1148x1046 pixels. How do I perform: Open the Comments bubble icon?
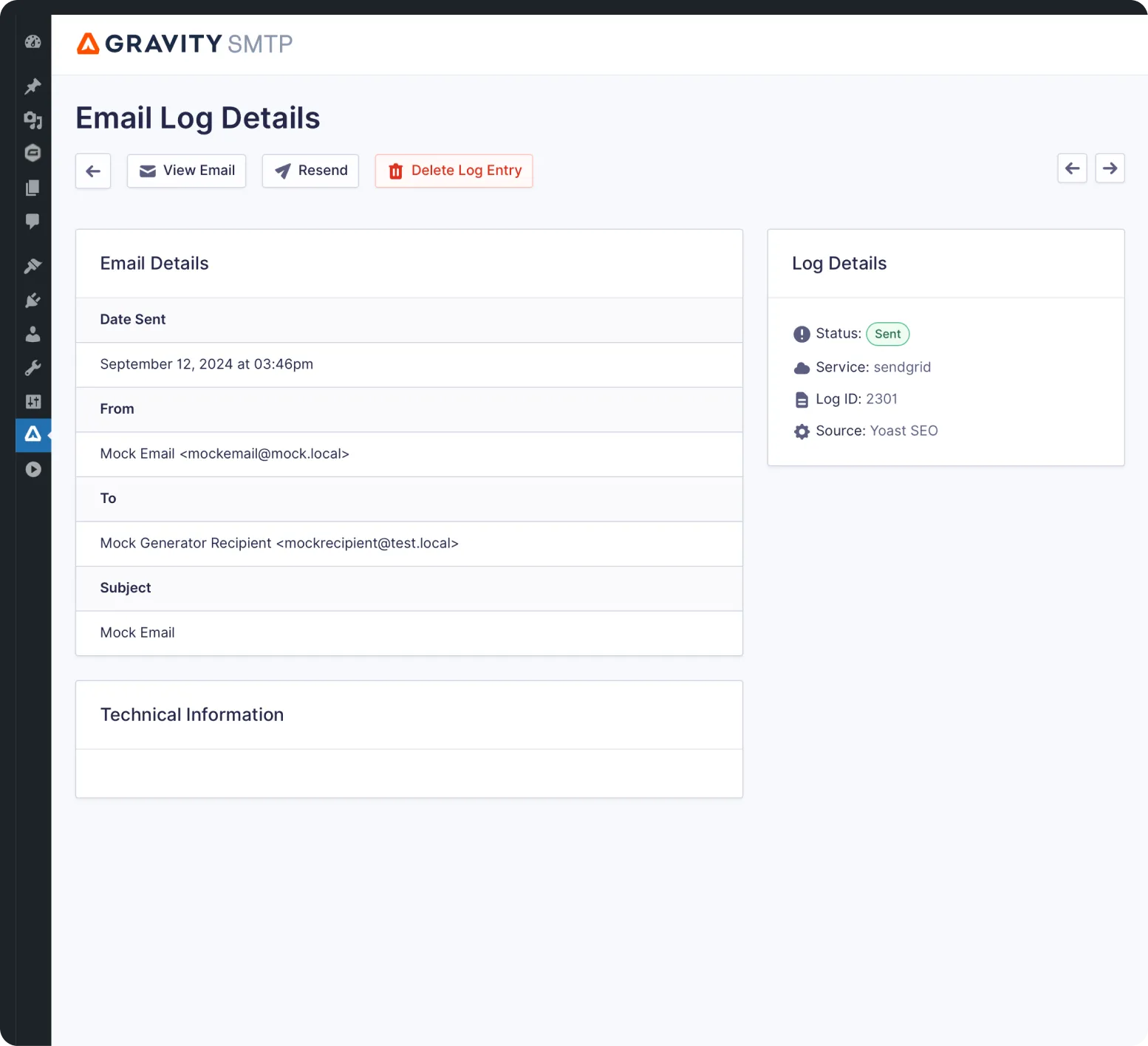[33, 222]
